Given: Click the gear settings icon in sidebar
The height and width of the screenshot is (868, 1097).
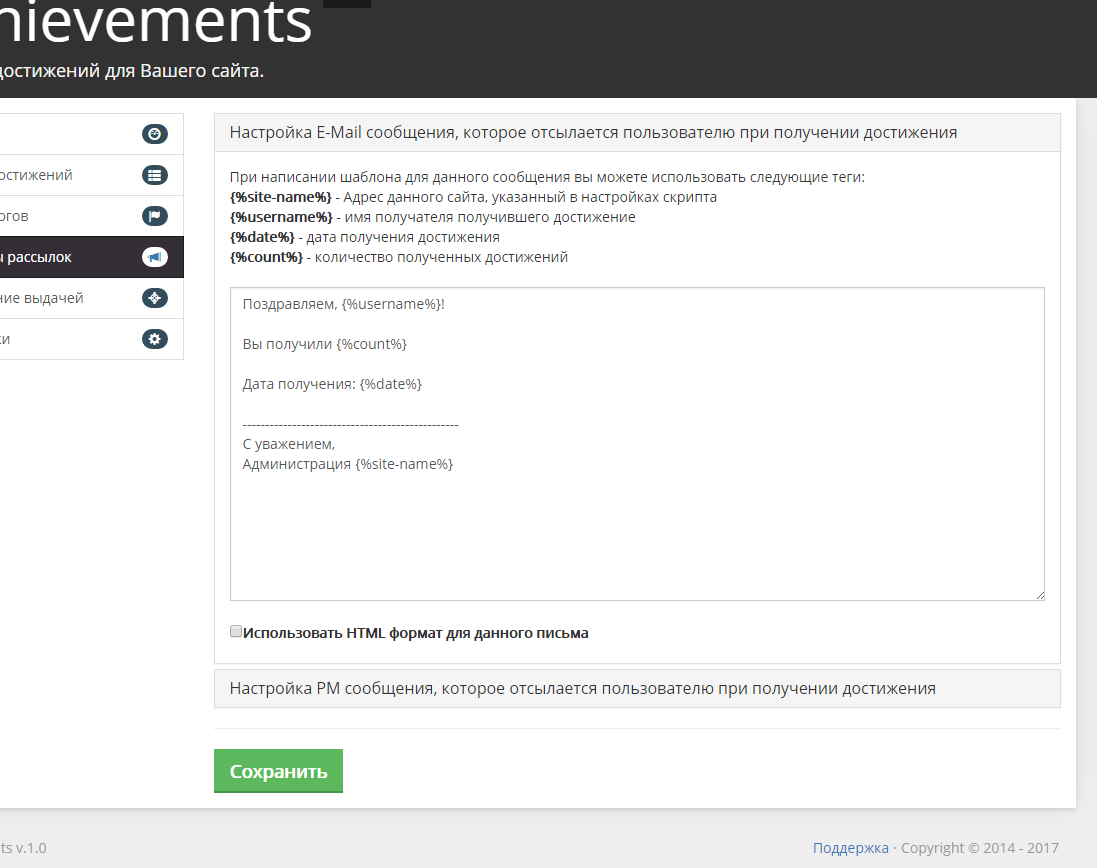Looking at the screenshot, I should click(154, 339).
